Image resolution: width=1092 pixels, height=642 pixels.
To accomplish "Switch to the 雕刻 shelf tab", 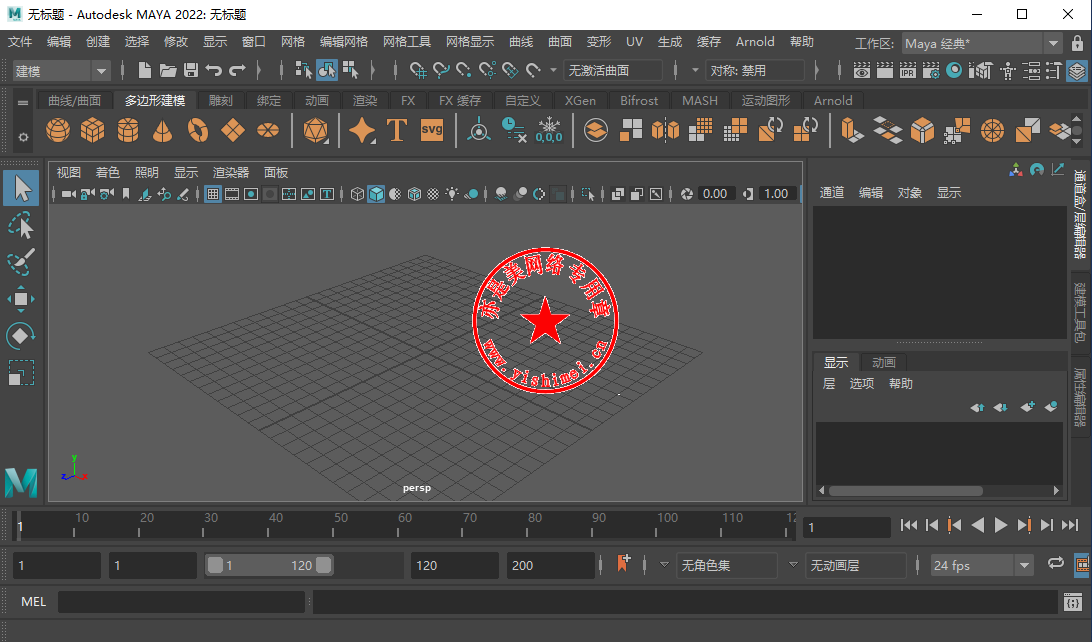I will [221, 100].
